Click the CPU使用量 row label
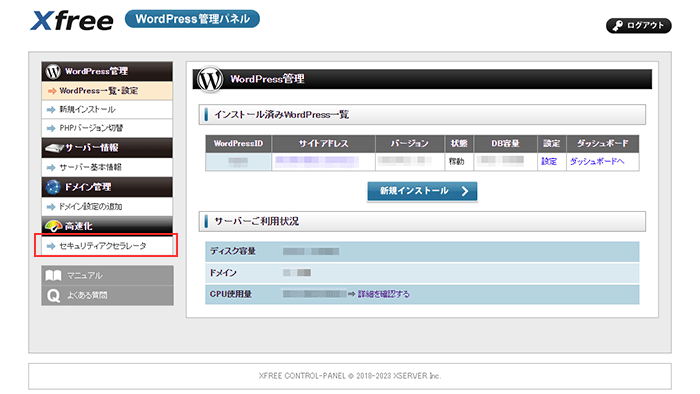700x394 pixels. click(231, 294)
